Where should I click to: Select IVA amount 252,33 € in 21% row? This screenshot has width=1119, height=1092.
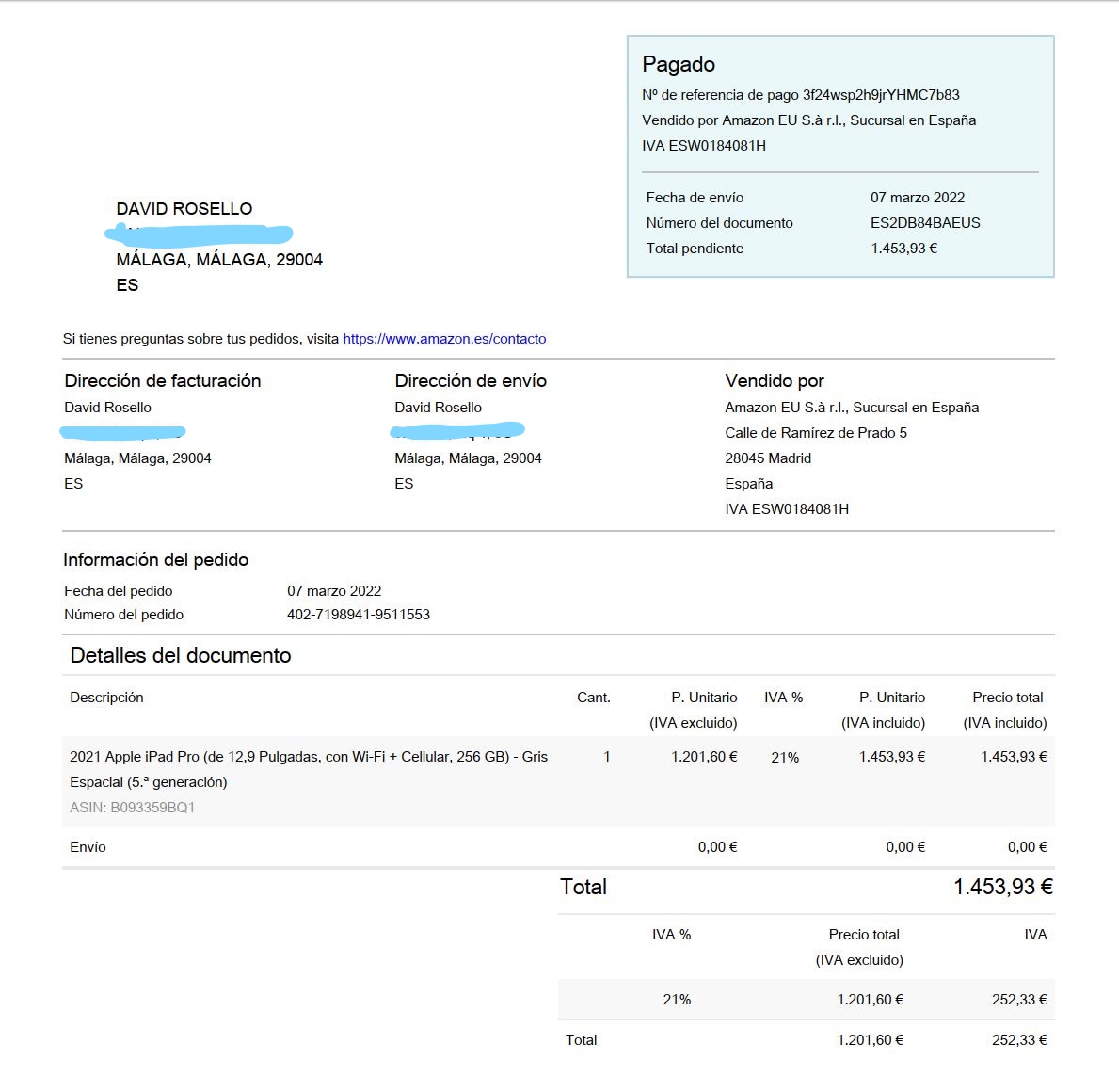(x=1019, y=1000)
